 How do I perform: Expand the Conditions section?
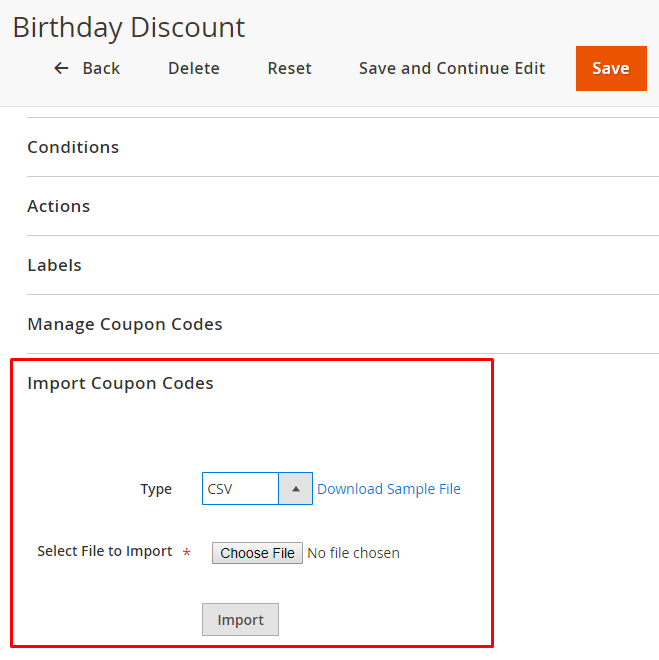click(x=73, y=147)
